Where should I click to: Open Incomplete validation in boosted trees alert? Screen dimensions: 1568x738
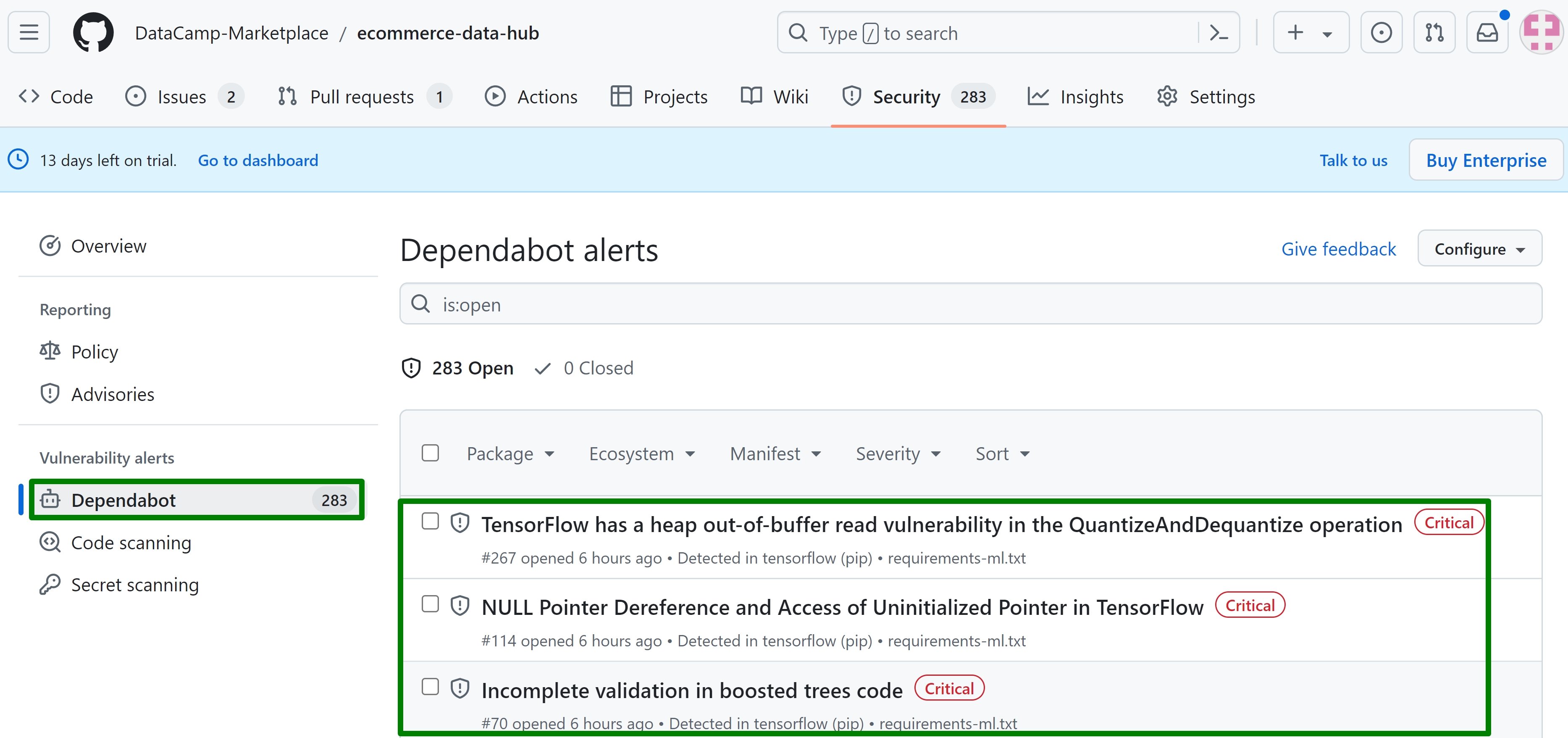coord(692,690)
